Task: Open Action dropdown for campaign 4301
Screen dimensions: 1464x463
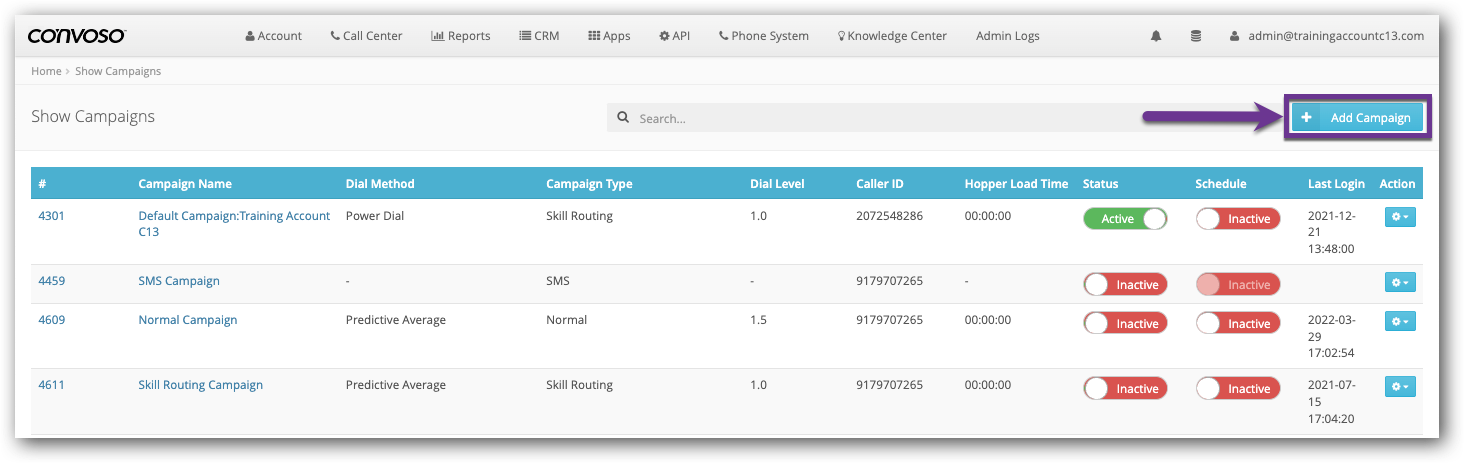Action: point(1400,217)
